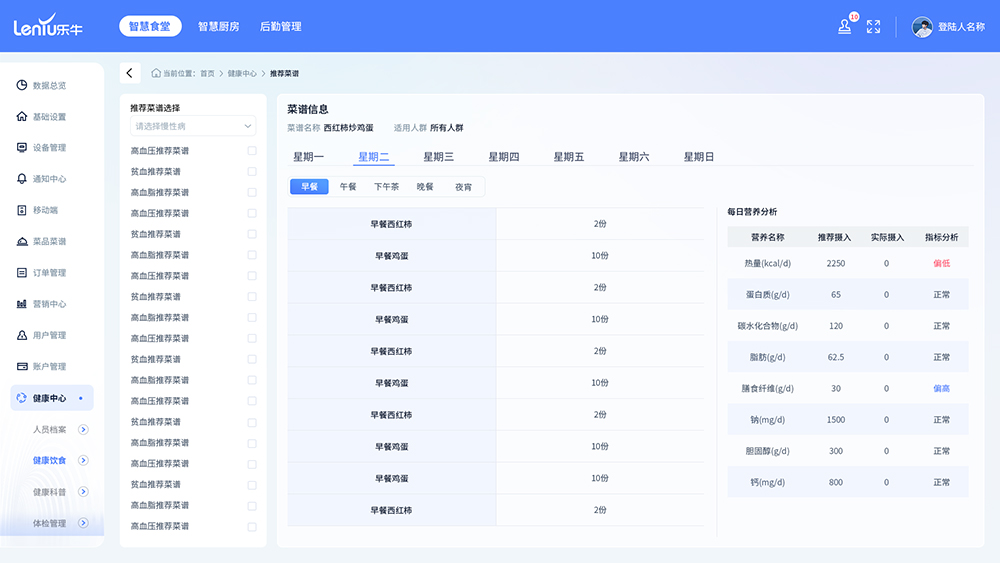Select the 晚餐 meal button
The image size is (1000, 563).
[425, 187]
